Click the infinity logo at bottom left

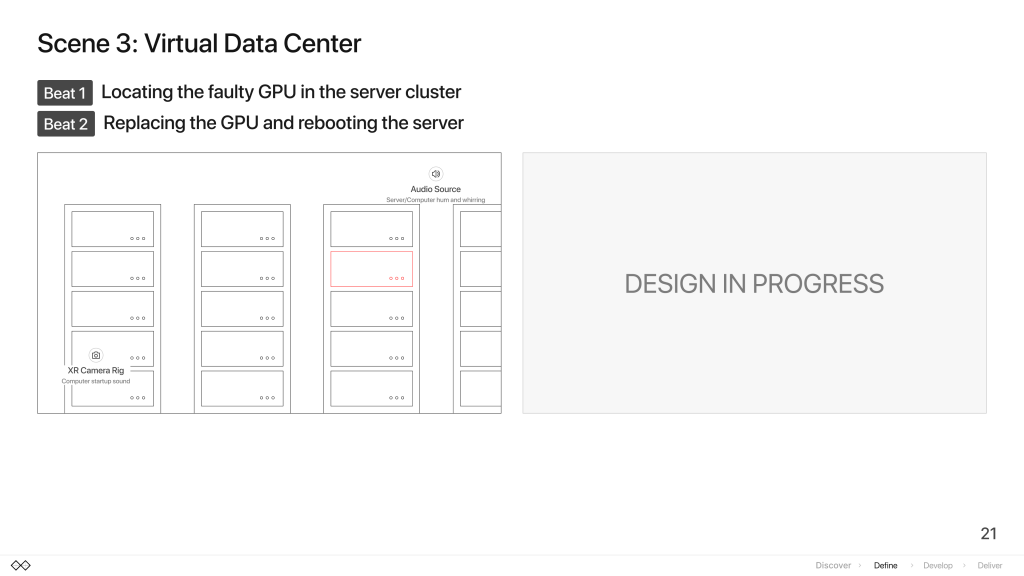click(21, 566)
